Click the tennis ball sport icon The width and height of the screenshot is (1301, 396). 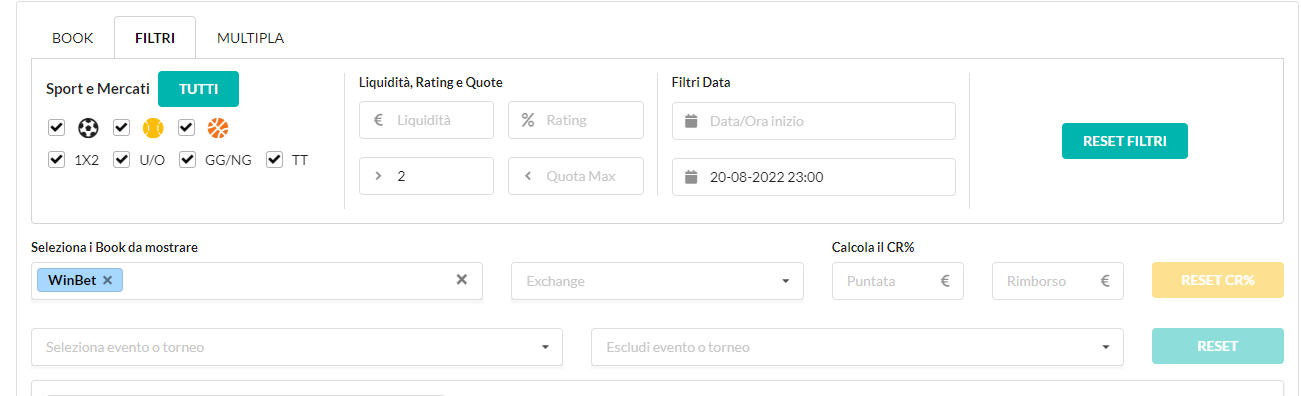(153, 128)
